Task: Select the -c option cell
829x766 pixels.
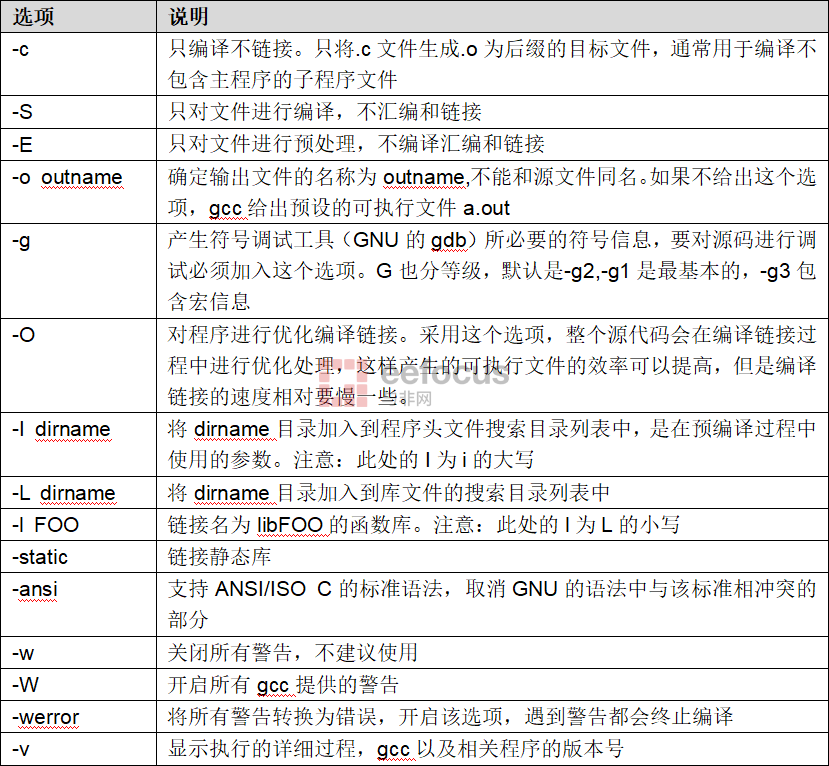Action: [x=78, y=64]
